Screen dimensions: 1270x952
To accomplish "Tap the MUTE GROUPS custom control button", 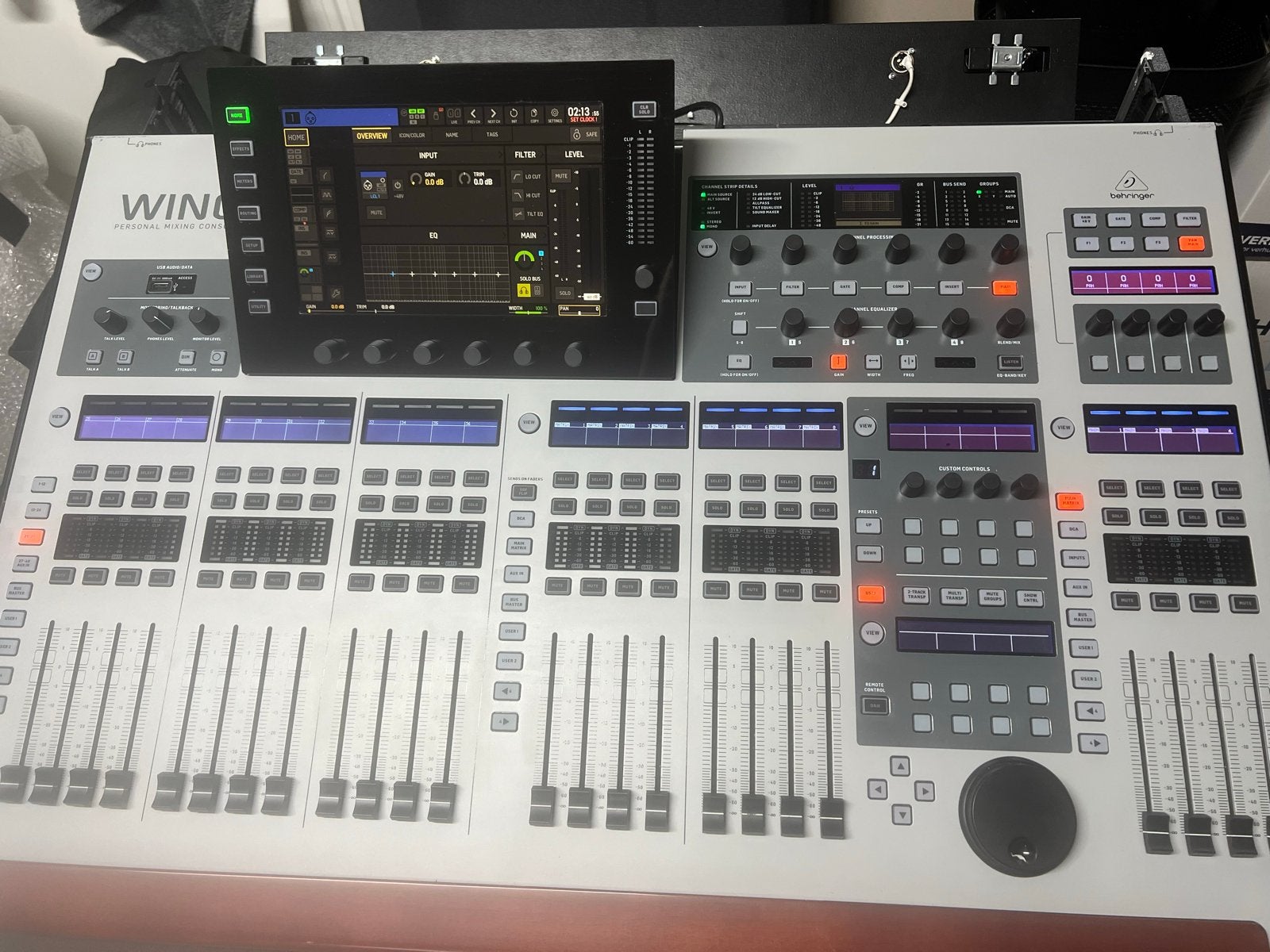I will coord(992,596).
